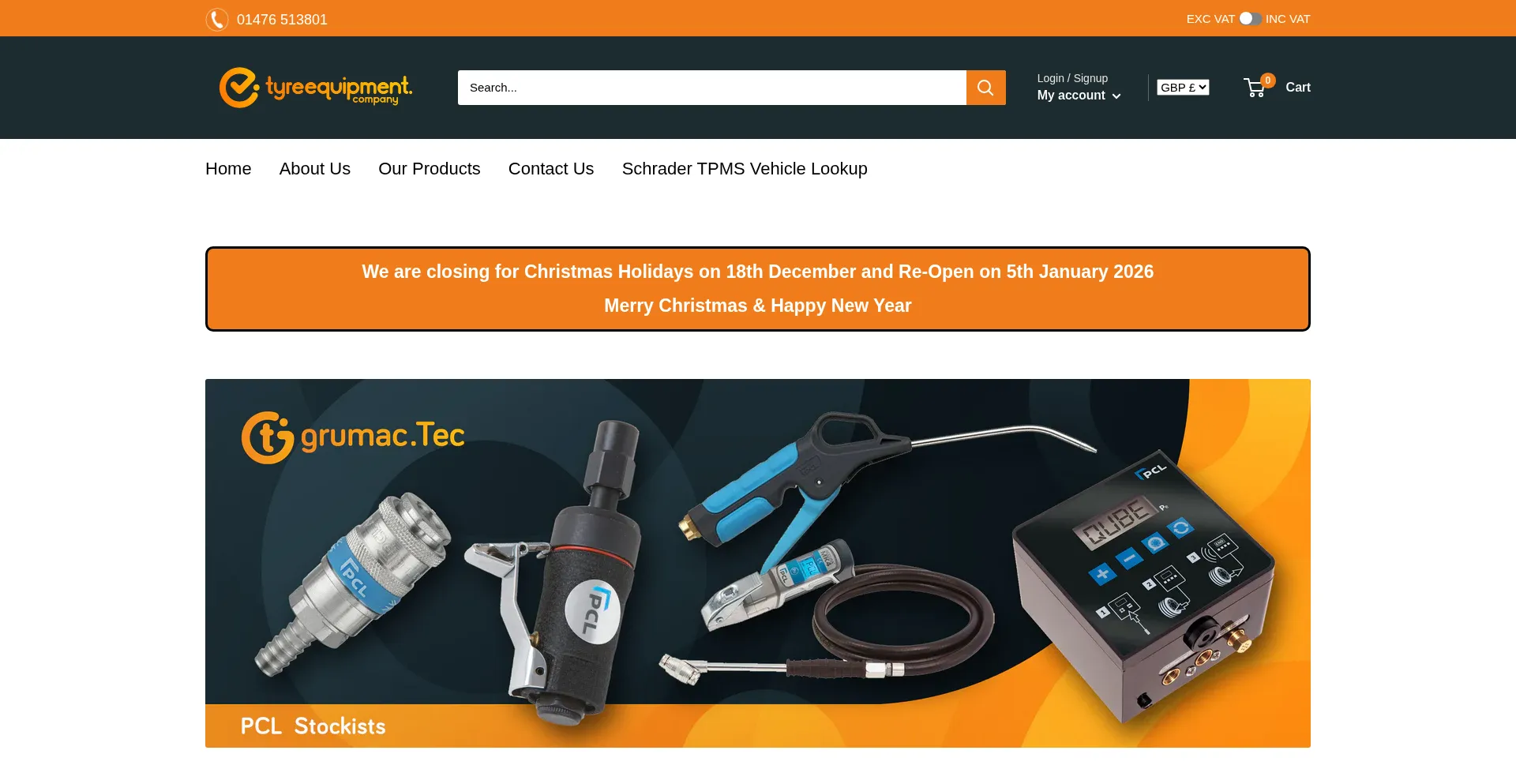Select the EXC VAT label
1516x784 pixels.
coord(1210,19)
